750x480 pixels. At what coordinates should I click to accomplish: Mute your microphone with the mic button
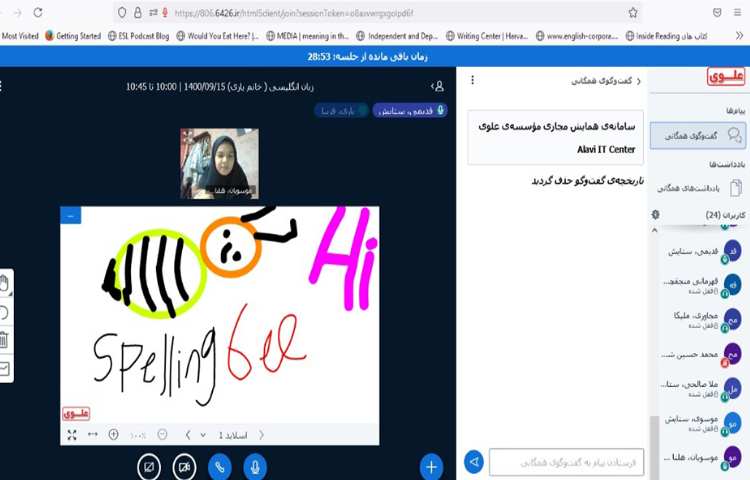click(255, 467)
